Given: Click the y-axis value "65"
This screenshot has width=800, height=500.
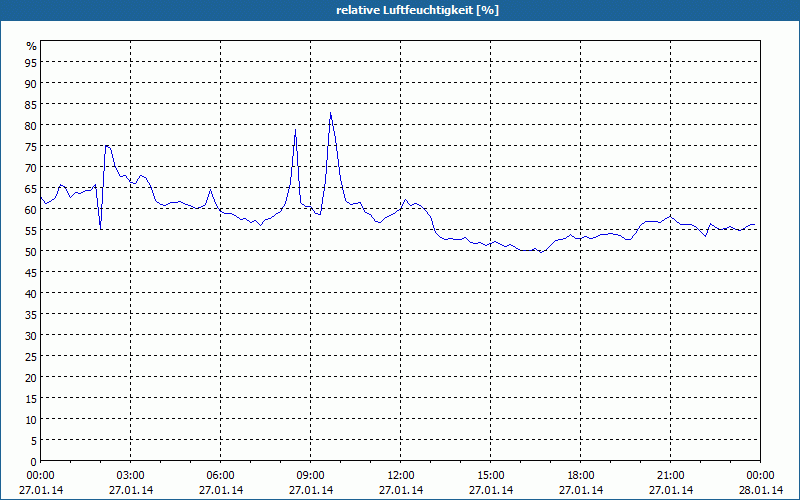Looking at the screenshot, I should 31,188.
